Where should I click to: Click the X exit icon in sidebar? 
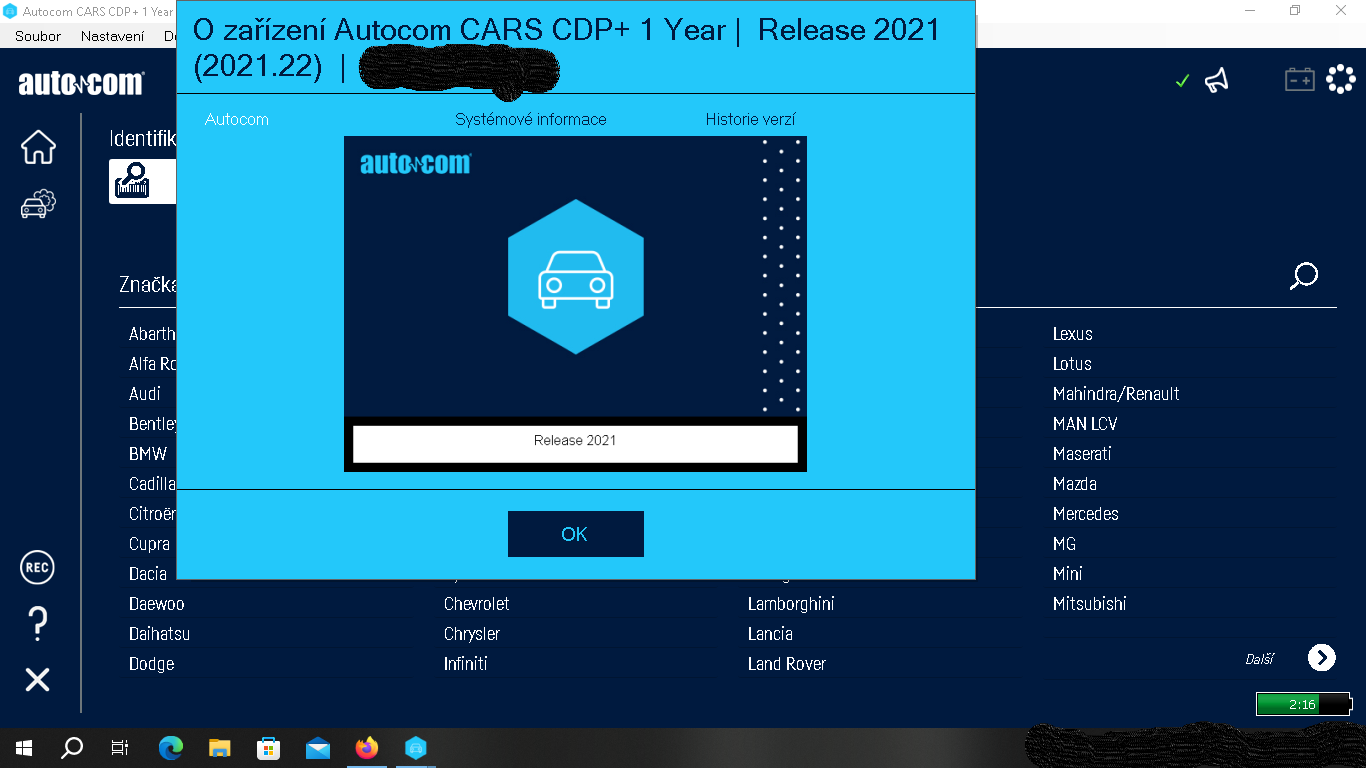pyautogui.click(x=37, y=680)
